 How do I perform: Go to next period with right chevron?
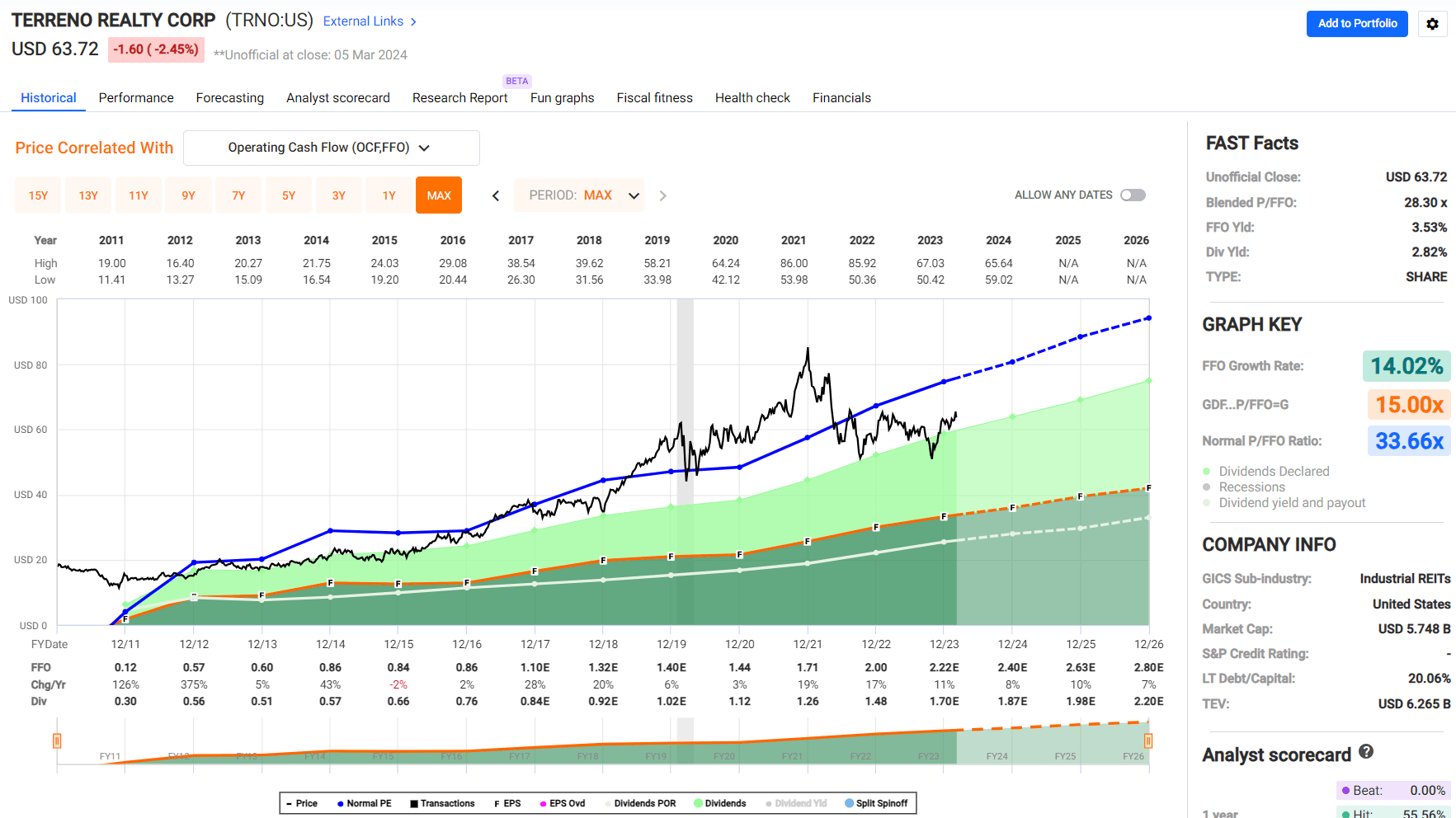(662, 195)
